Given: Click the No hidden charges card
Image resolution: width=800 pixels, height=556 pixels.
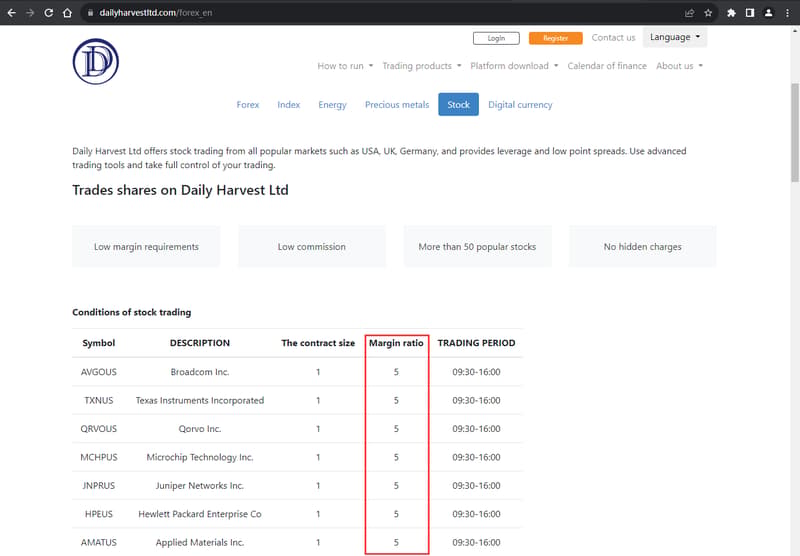Looking at the screenshot, I should [x=642, y=246].
